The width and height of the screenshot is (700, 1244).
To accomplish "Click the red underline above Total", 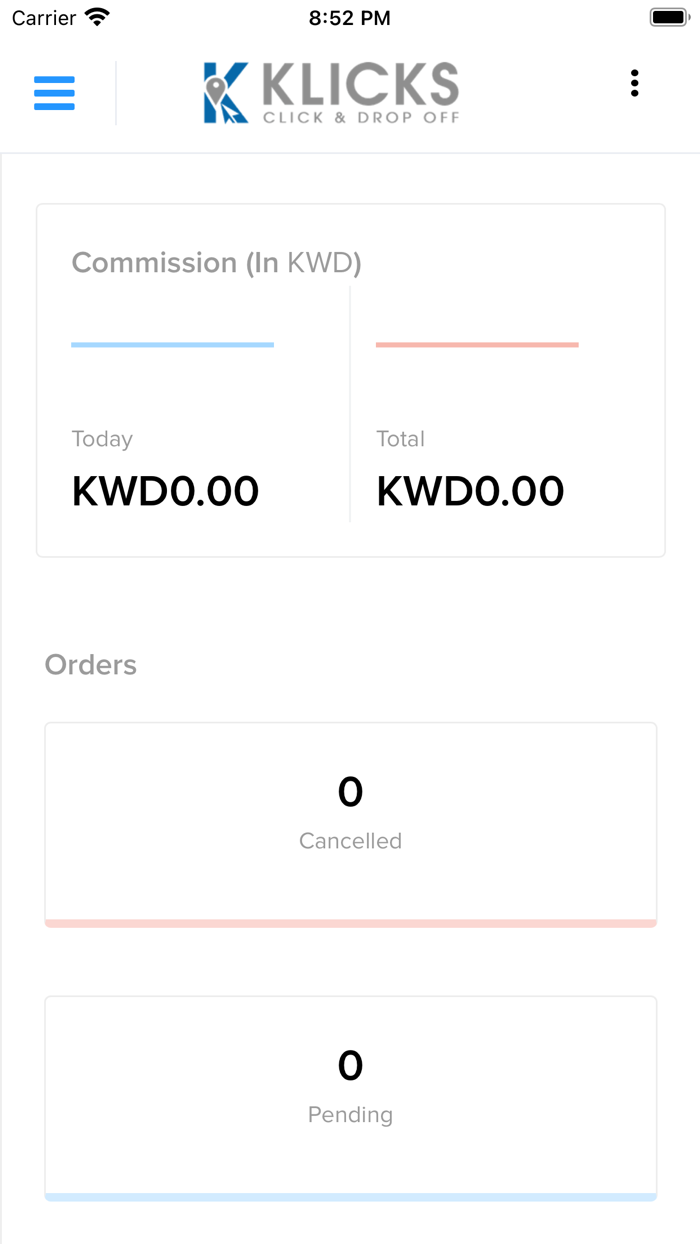I will tap(477, 344).
